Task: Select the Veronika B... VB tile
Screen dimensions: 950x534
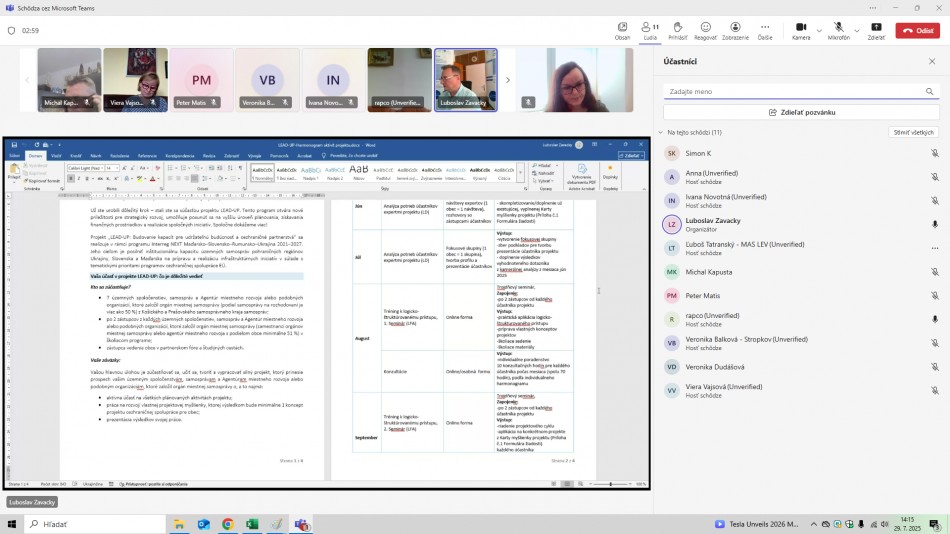Action: point(267,80)
